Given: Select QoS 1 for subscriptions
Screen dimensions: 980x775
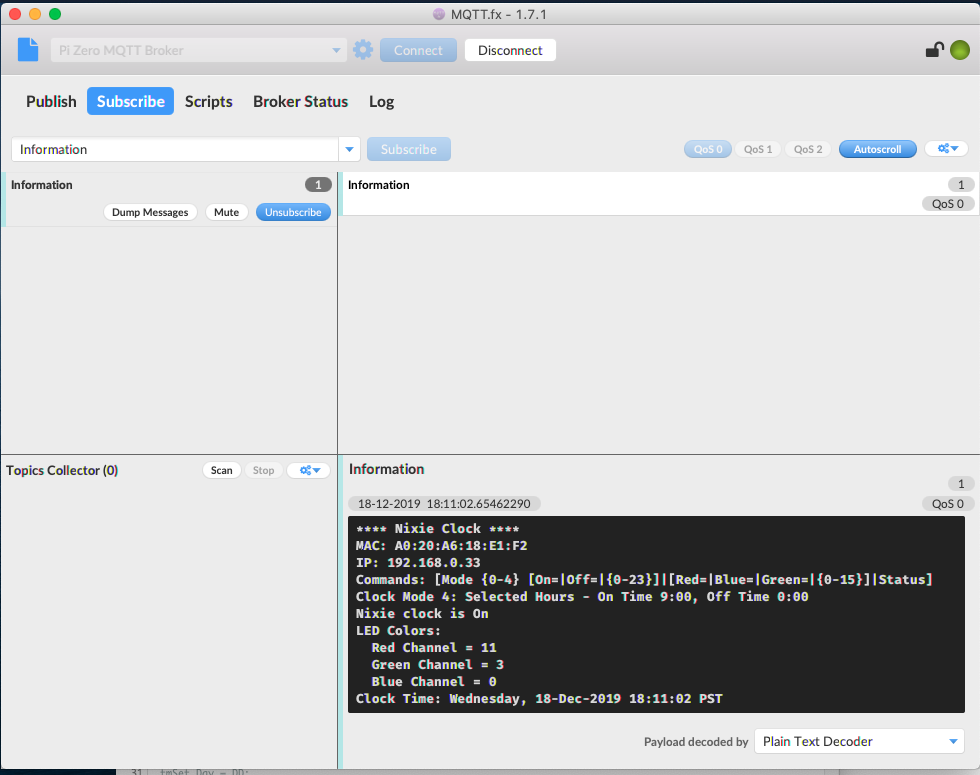Looking at the screenshot, I should 757,148.
